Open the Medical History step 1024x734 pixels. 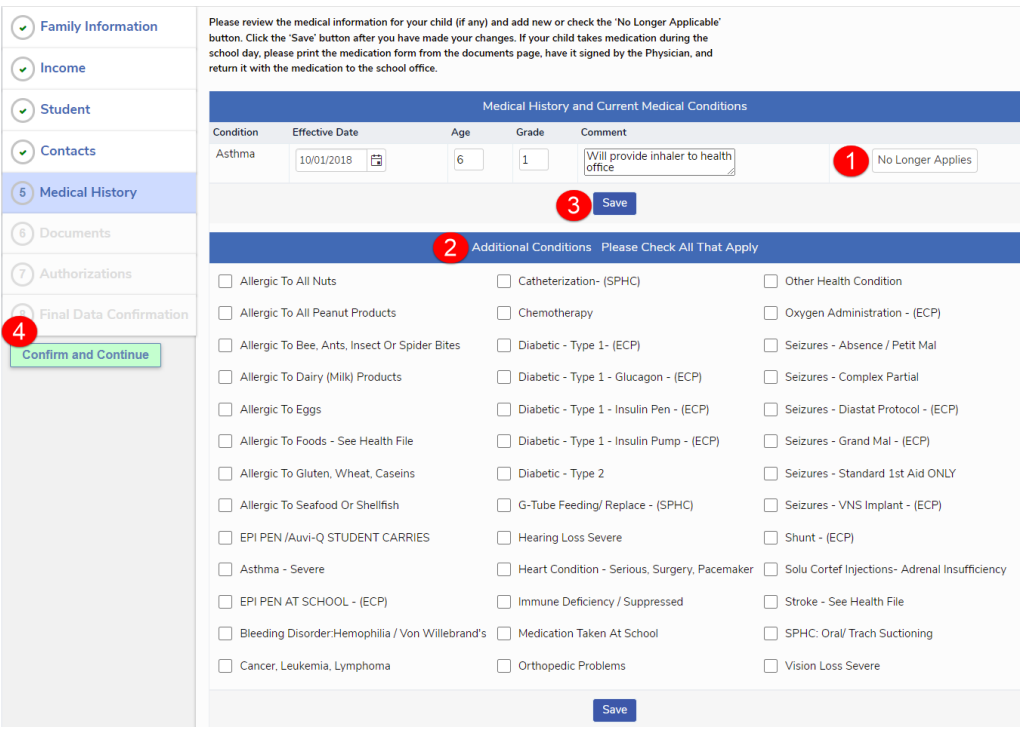[88, 192]
